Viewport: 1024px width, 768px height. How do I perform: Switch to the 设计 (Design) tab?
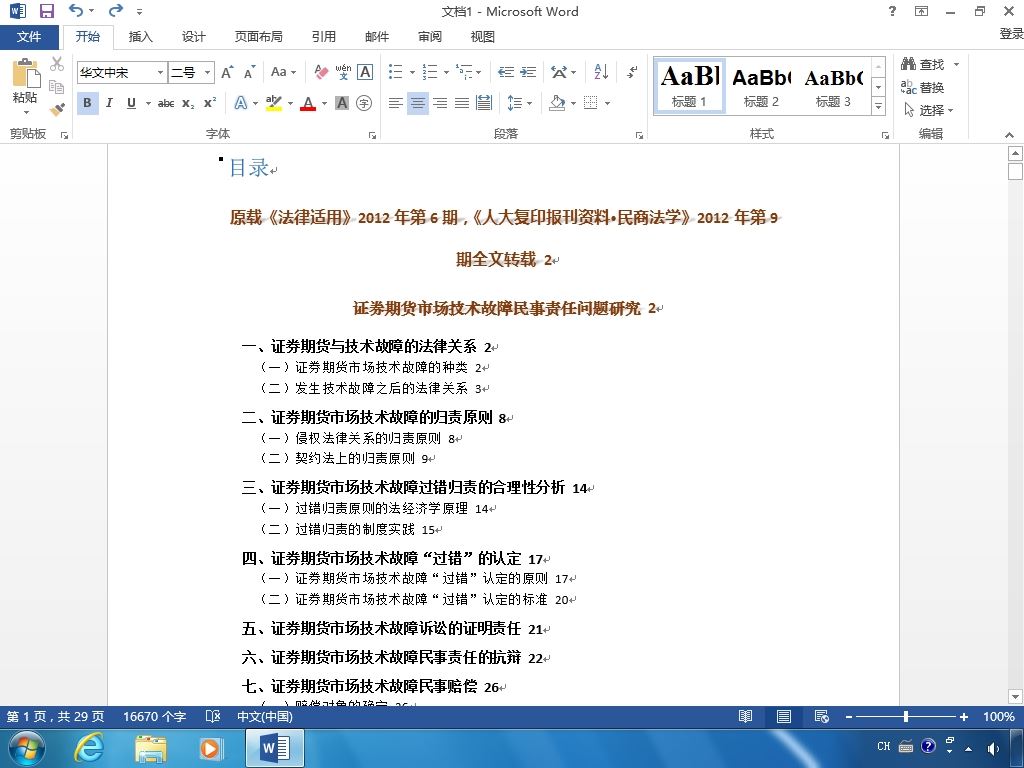(193, 37)
